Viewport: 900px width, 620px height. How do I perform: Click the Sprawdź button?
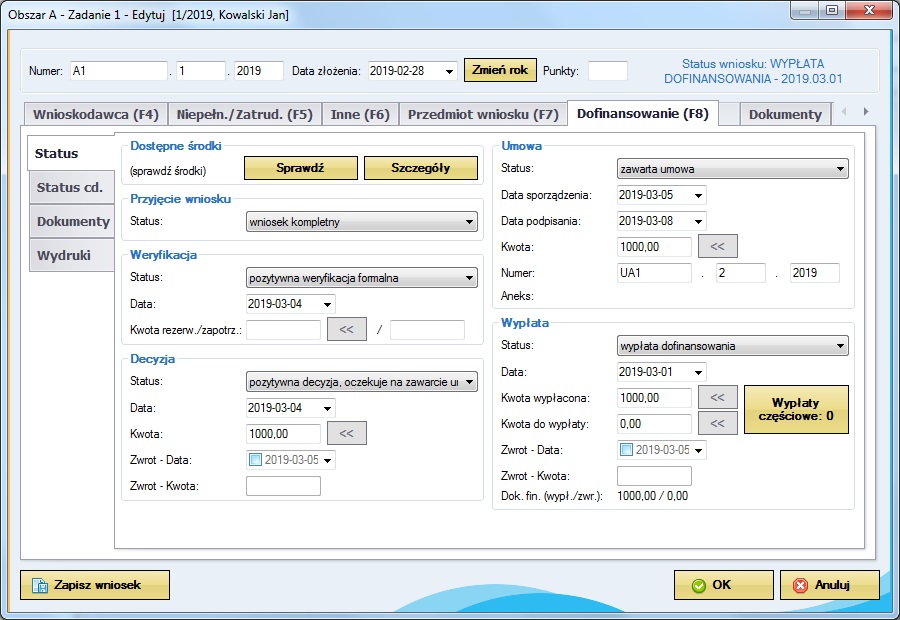click(x=300, y=168)
